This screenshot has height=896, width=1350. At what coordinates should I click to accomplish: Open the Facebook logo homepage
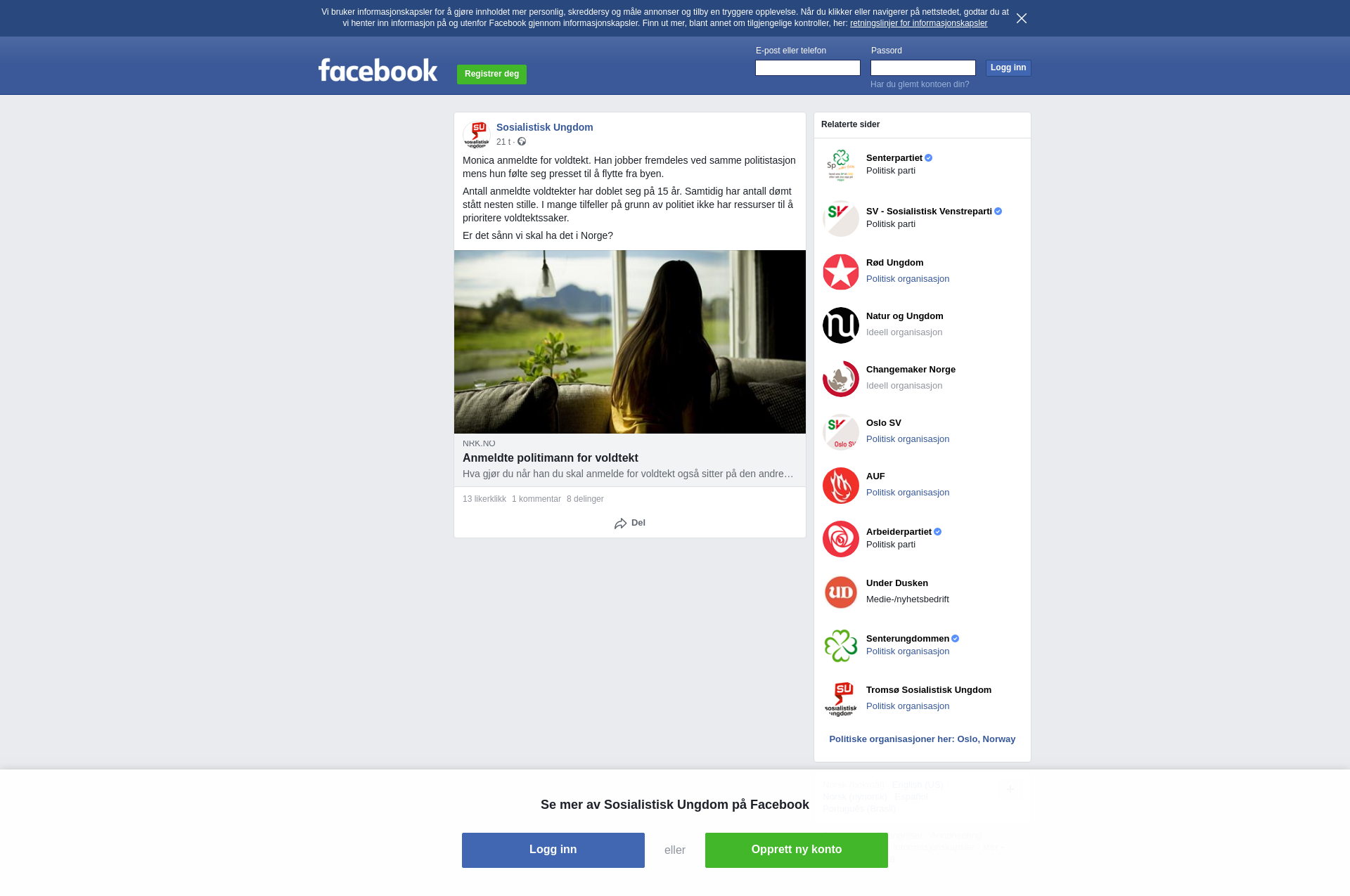click(378, 70)
